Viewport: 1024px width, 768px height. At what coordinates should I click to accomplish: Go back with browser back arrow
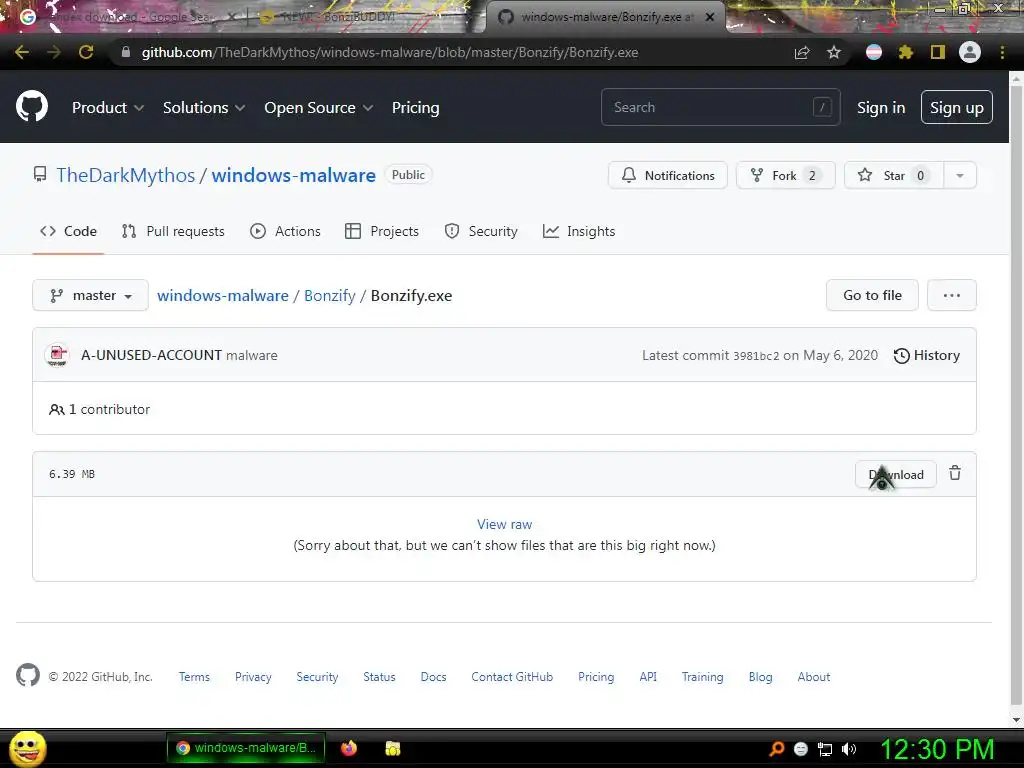22,52
